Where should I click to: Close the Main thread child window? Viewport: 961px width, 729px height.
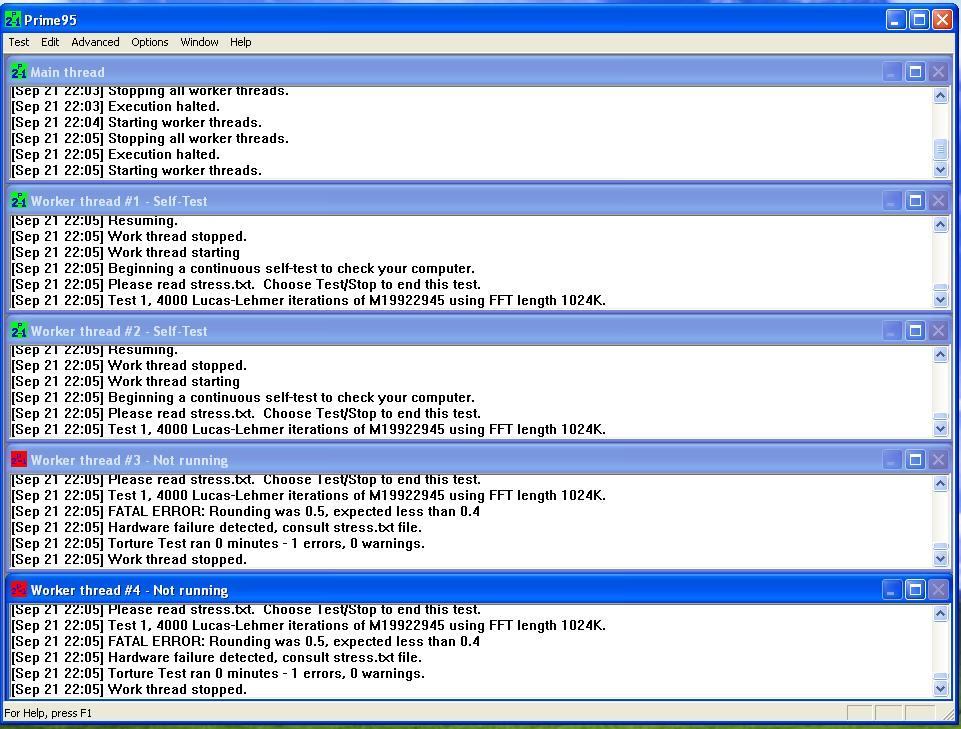(938, 72)
